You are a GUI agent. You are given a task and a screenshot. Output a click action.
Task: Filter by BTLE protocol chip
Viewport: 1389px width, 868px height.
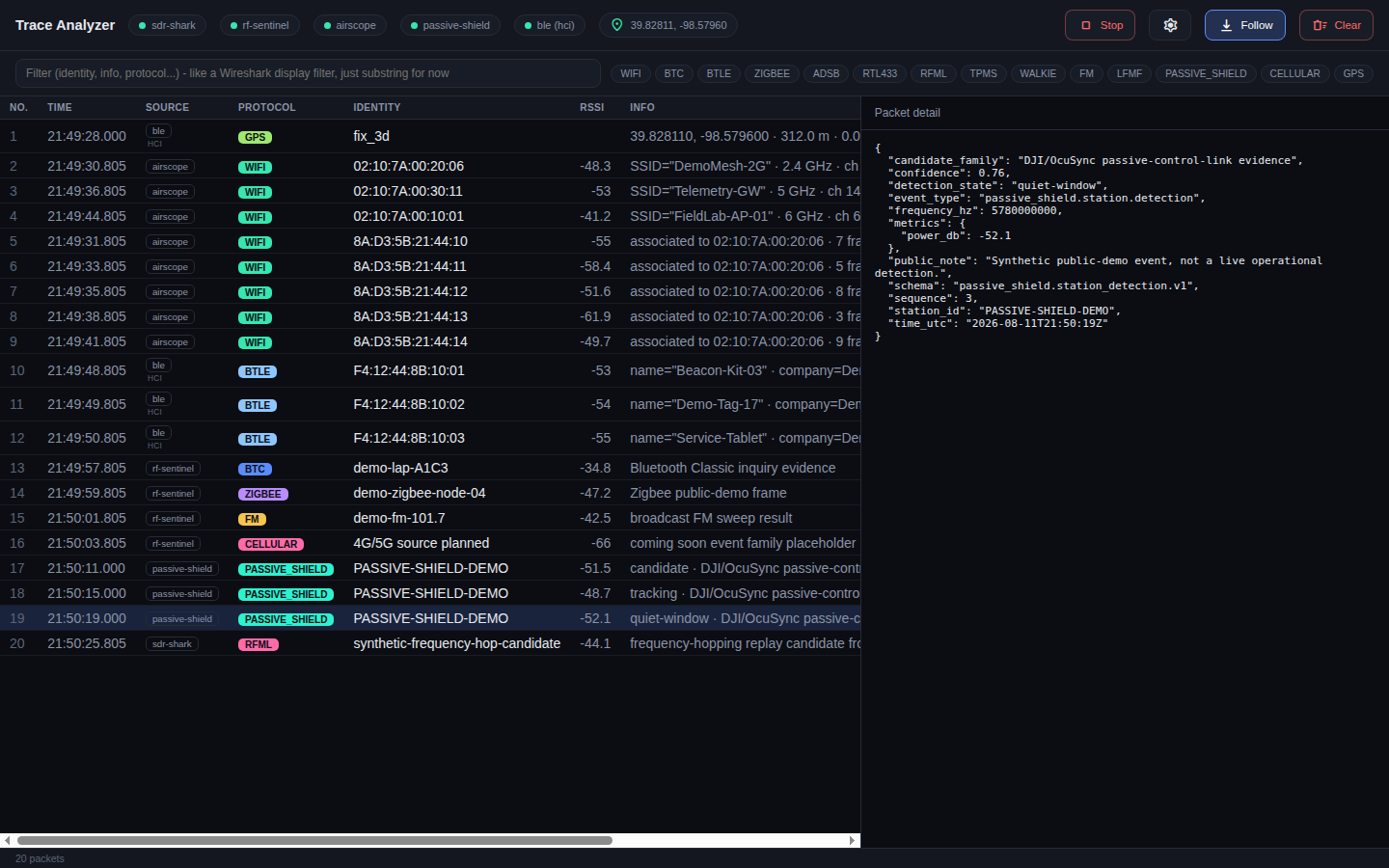[x=719, y=73]
